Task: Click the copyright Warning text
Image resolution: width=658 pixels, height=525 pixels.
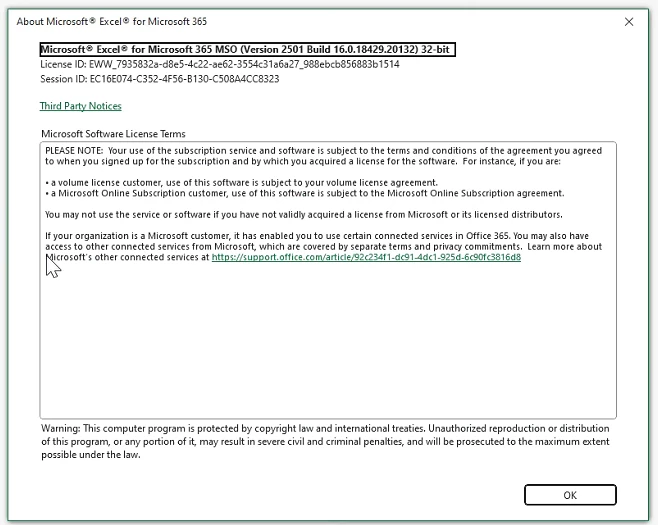Action: 325,441
